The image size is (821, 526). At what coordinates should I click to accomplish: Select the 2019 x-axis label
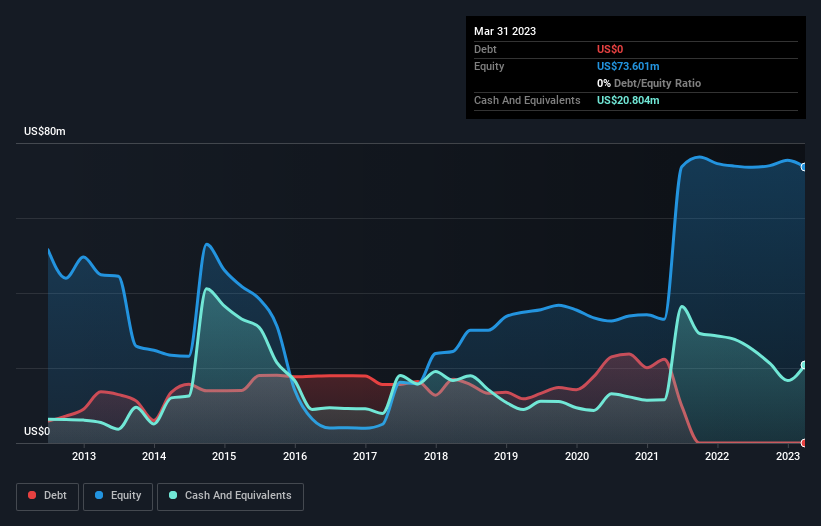[506, 456]
